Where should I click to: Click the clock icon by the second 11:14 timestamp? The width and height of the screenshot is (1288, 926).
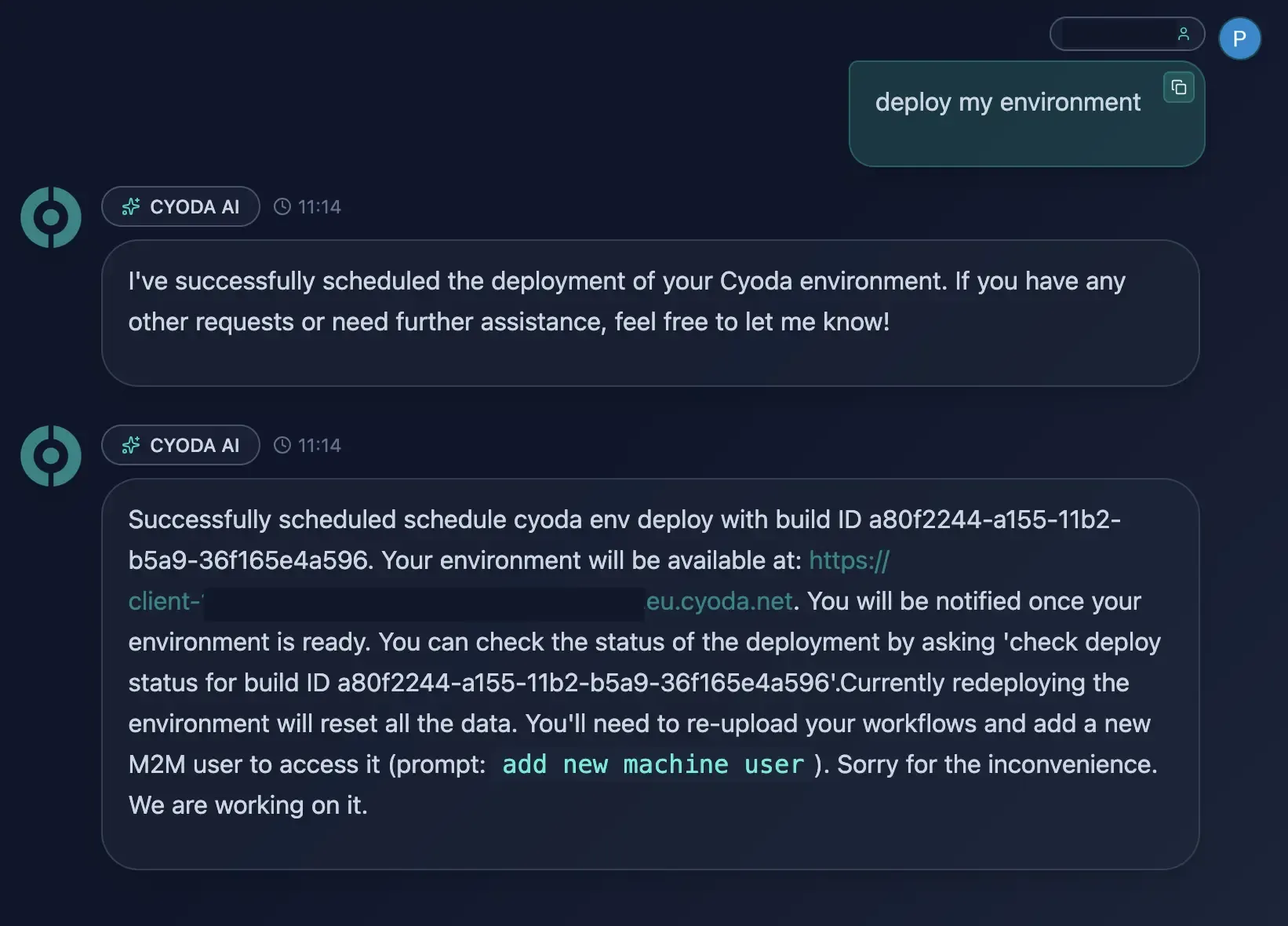pos(282,445)
